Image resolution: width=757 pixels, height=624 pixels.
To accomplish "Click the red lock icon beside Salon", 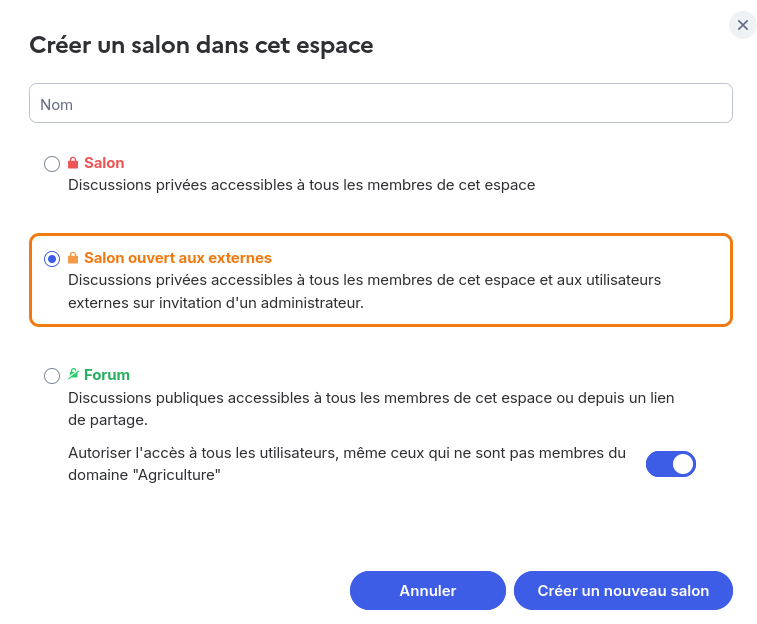I will [x=73, y=163].
